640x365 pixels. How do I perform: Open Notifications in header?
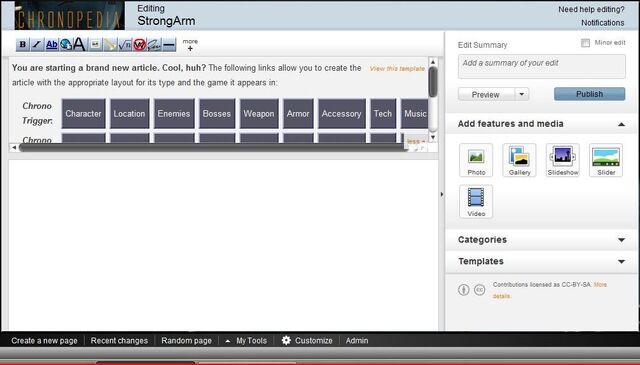coord(602,23)
